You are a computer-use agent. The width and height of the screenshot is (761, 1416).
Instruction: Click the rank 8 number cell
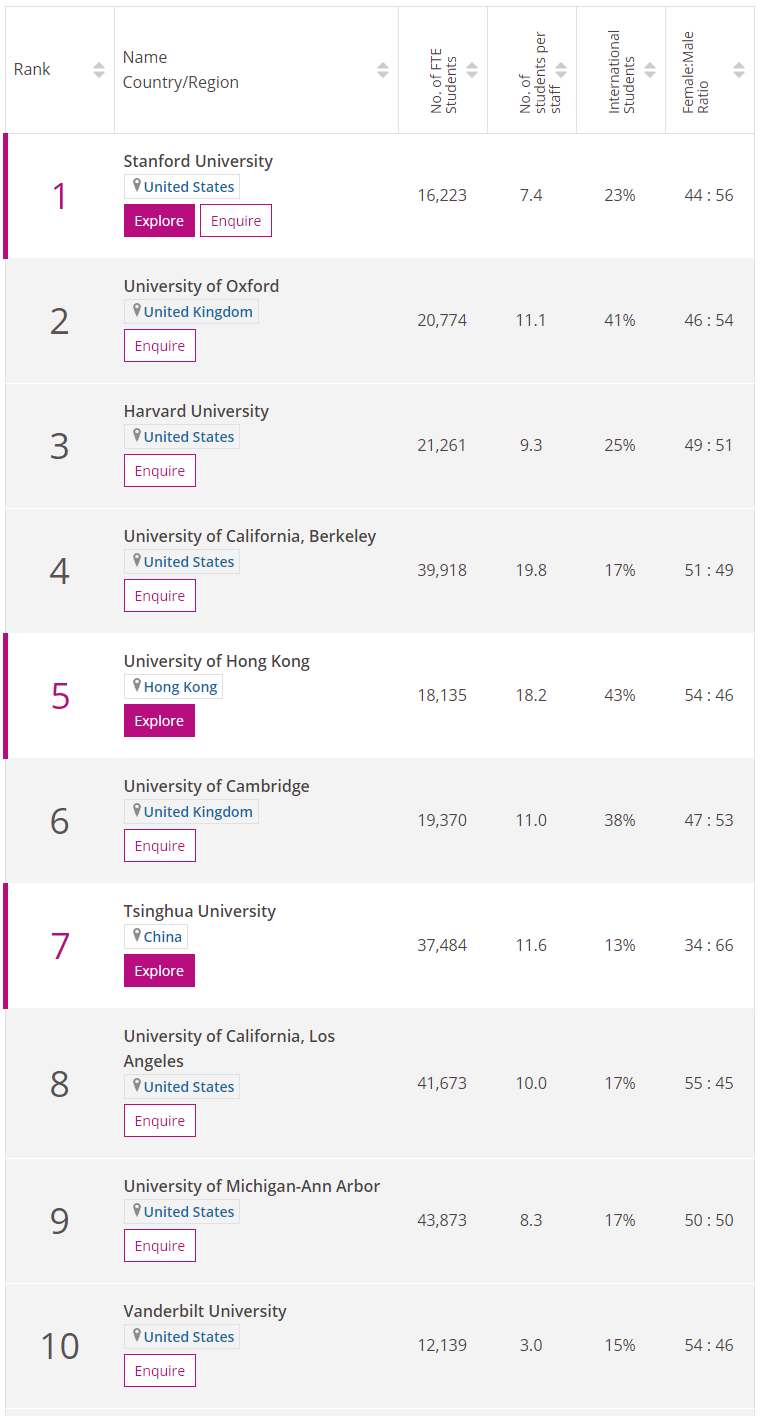pos(60,1084)
